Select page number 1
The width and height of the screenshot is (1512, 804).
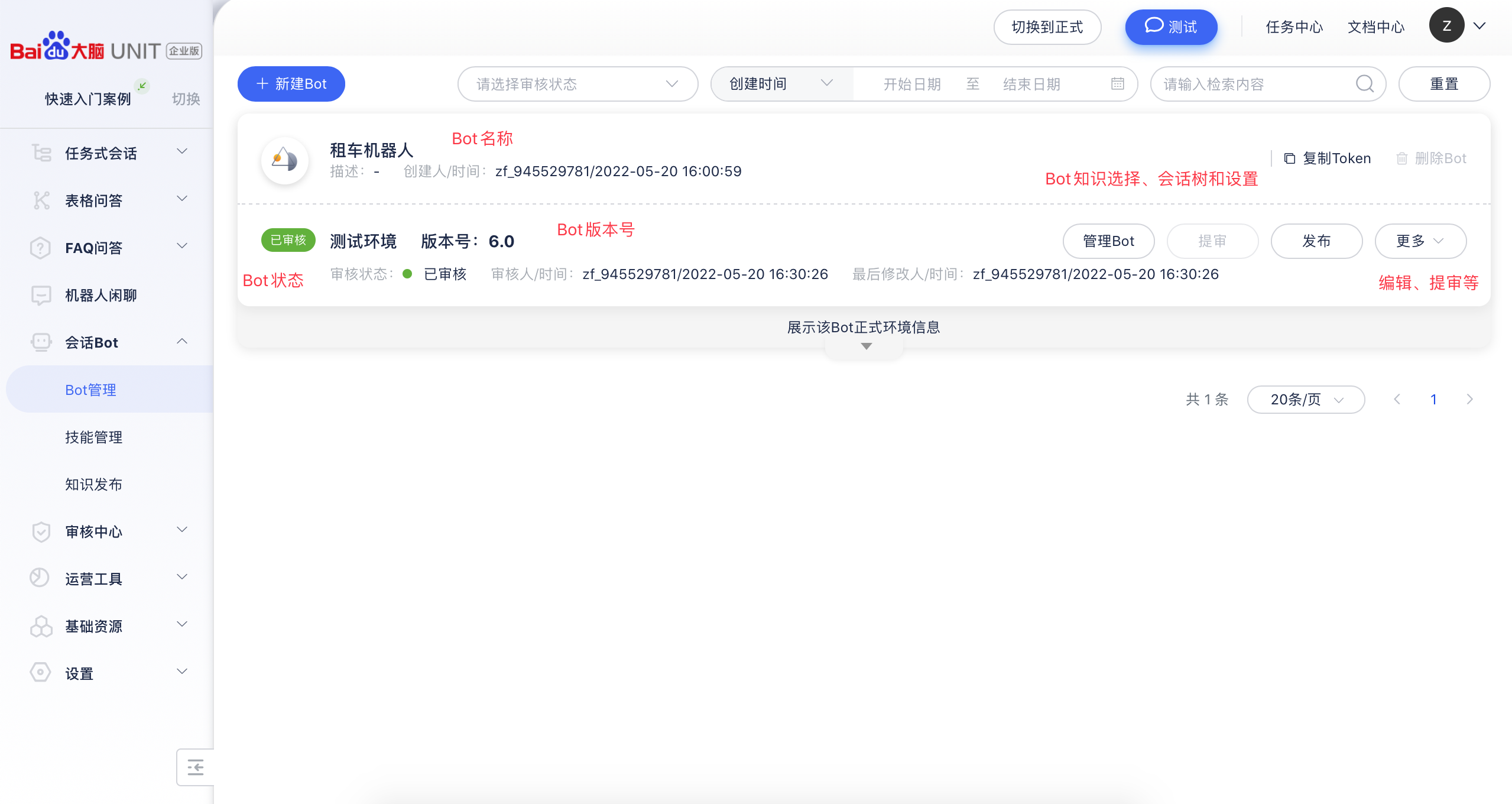click(1433, 400)
